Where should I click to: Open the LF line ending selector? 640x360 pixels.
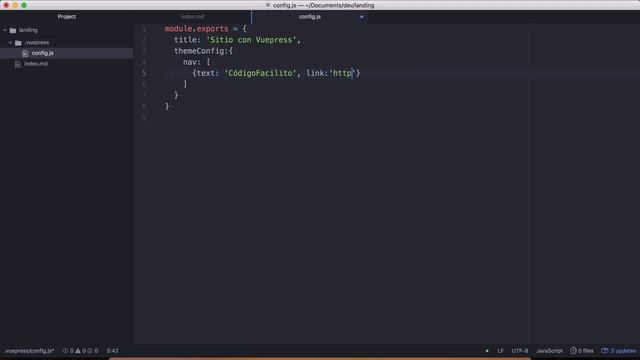click(x=500, y=351)
